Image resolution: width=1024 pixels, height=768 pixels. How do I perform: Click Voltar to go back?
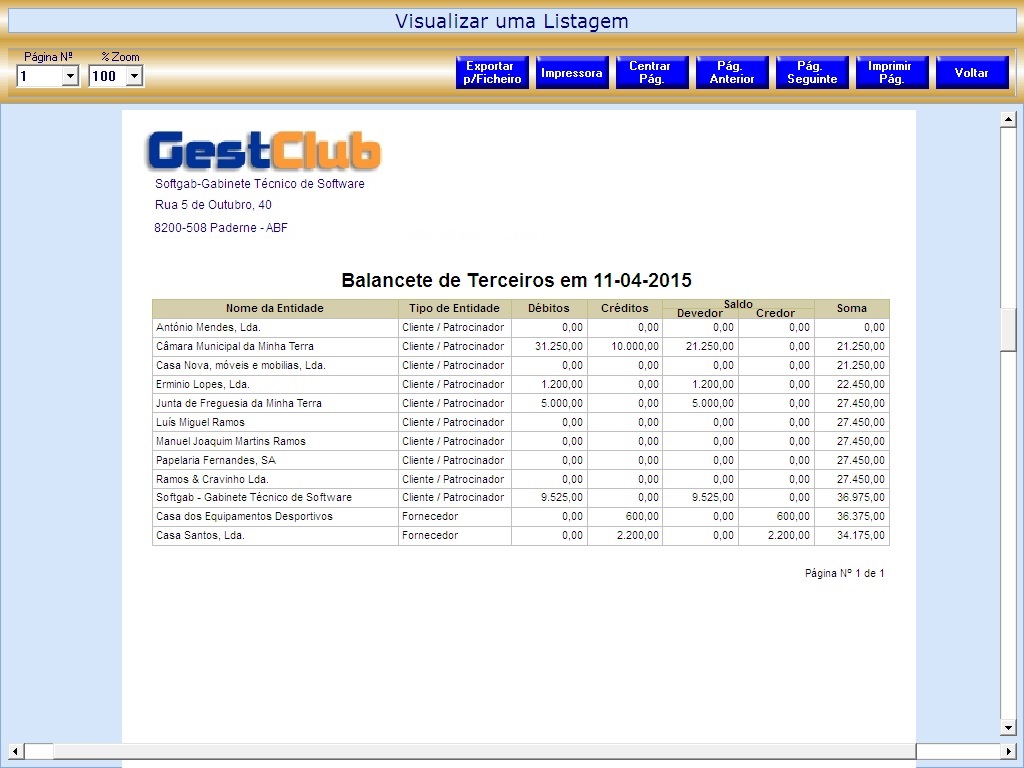(971, 73)
